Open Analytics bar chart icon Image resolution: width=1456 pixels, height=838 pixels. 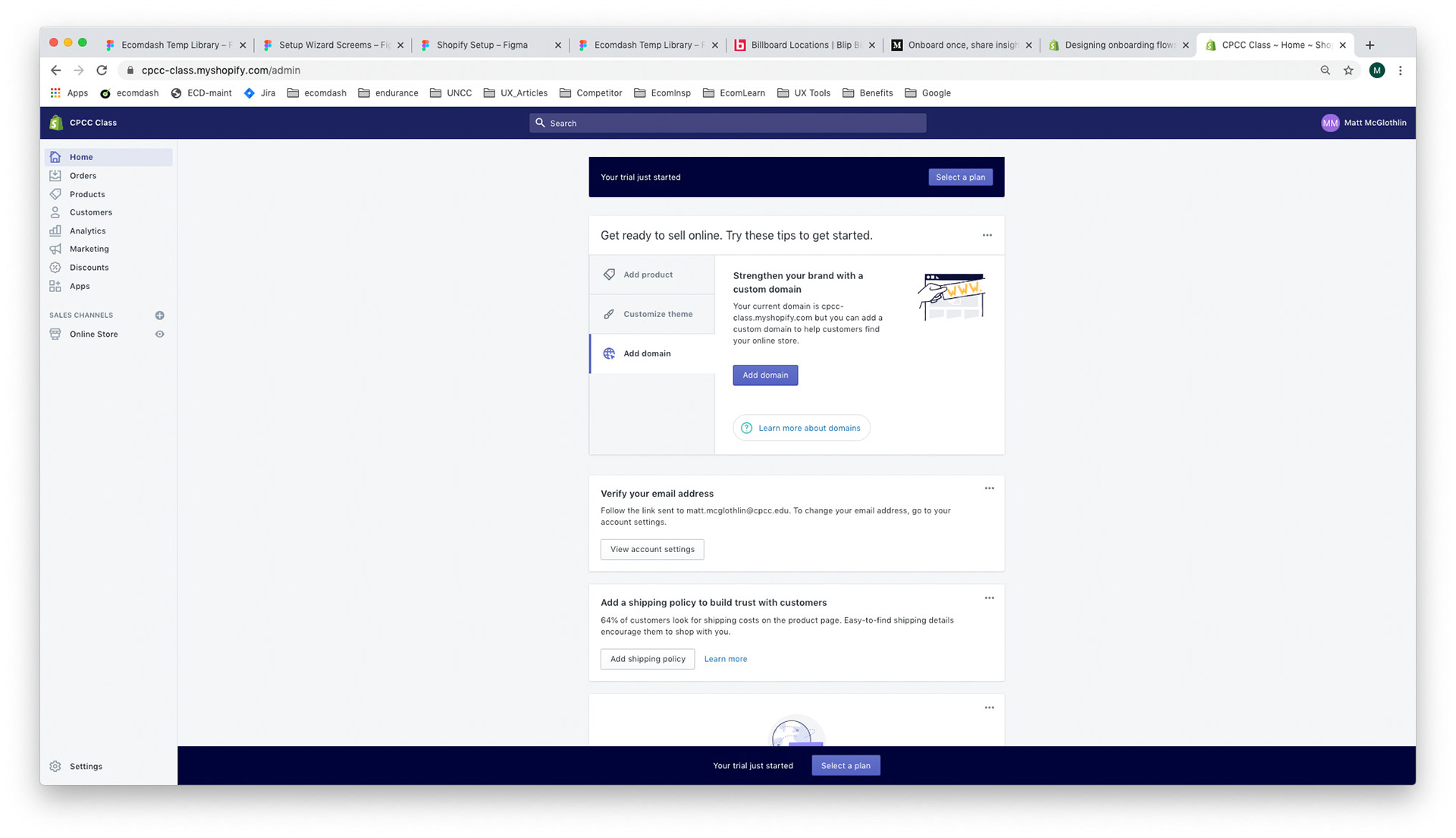coord(55,231)
